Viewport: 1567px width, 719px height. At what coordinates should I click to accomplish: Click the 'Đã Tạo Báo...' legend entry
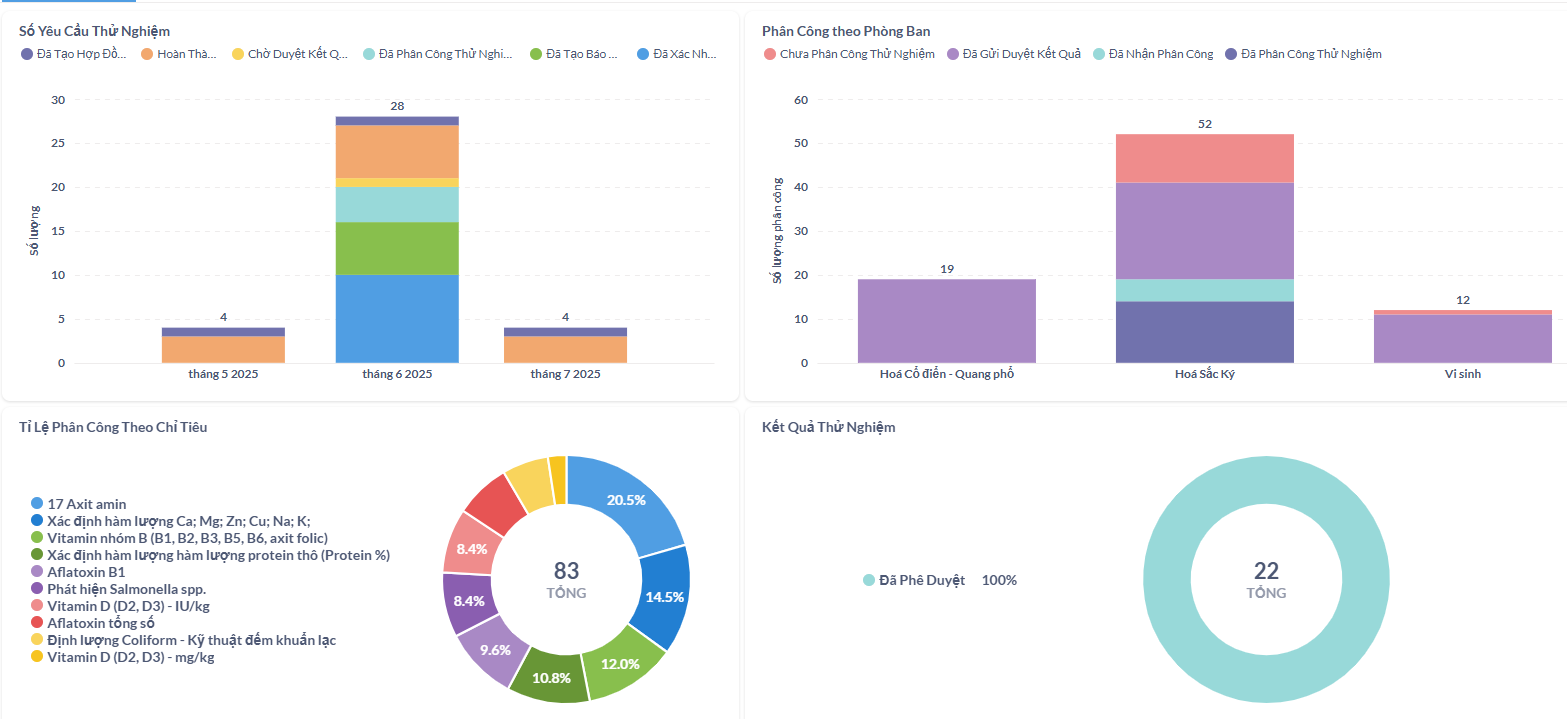pos(574,54)
